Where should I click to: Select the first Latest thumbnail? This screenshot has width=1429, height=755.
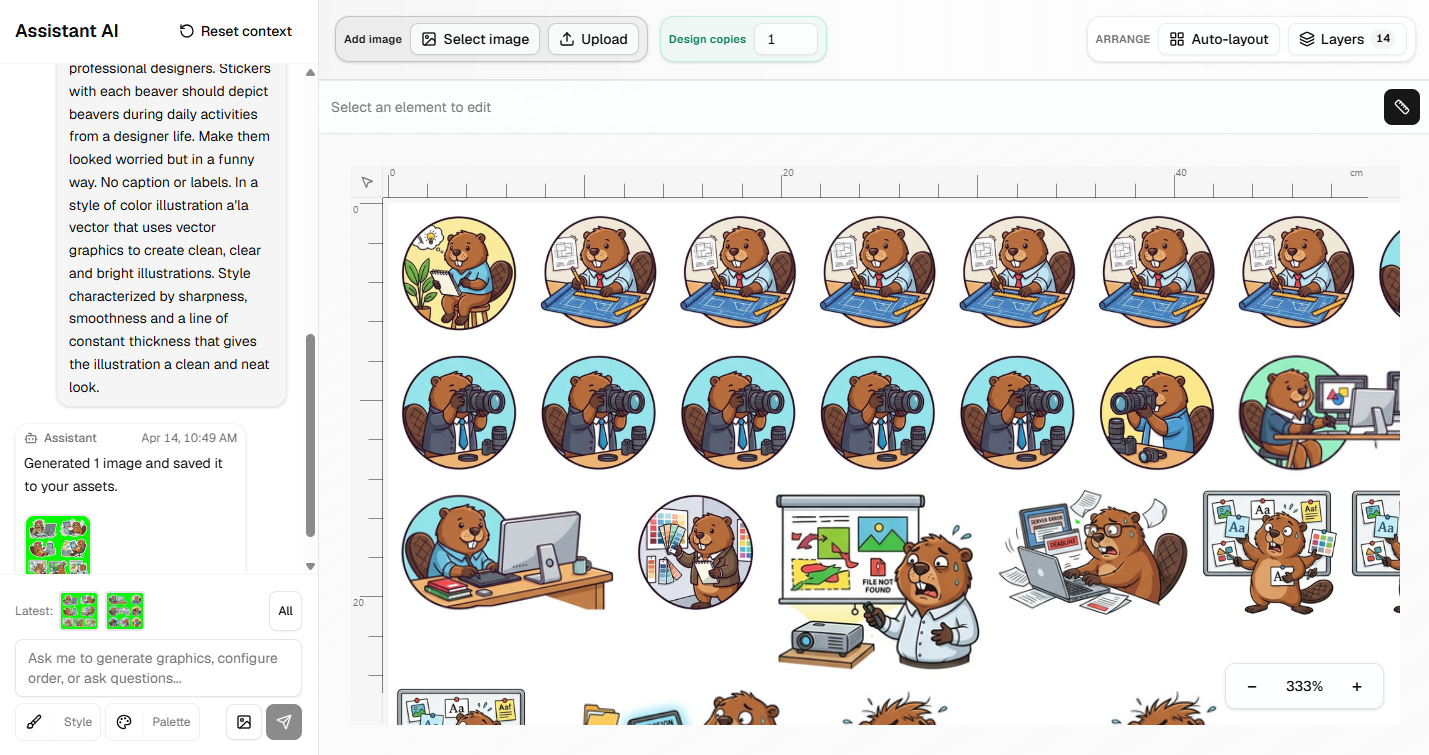pyautogui.click(x=79, y=611)
